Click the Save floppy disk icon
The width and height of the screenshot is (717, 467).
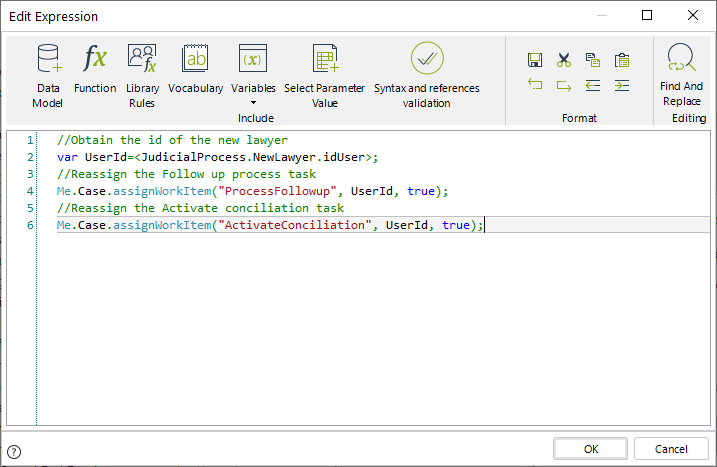535,60
